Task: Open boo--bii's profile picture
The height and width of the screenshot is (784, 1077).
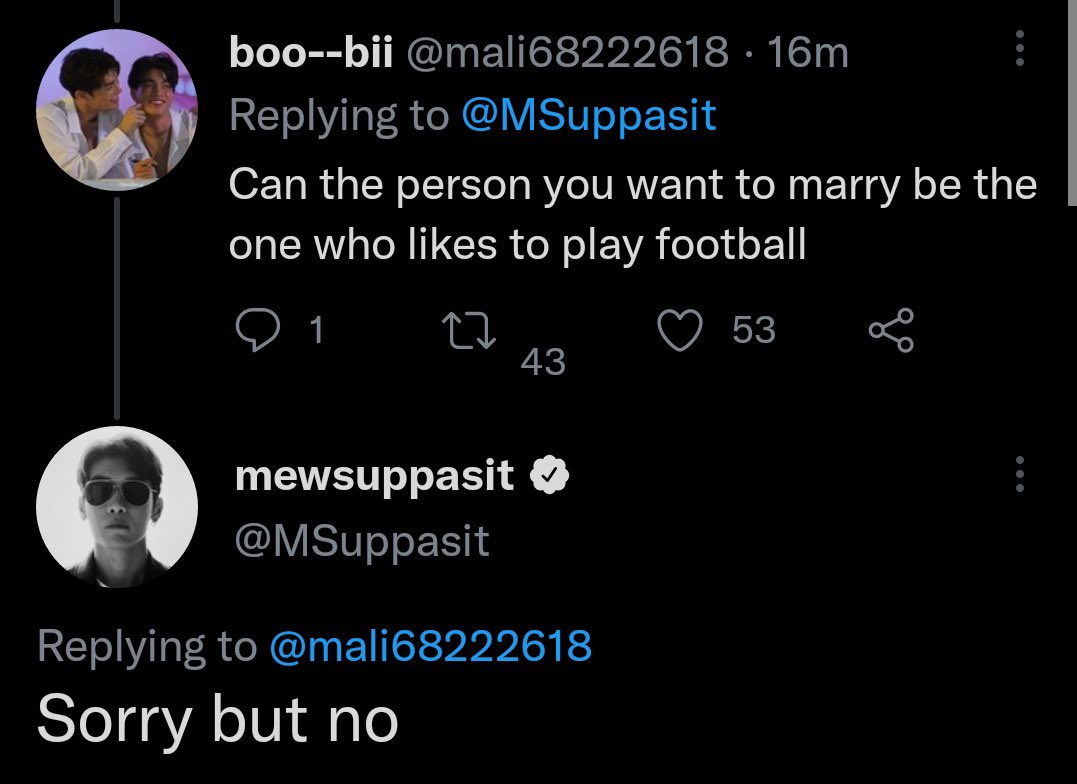Action: [117, 109]
